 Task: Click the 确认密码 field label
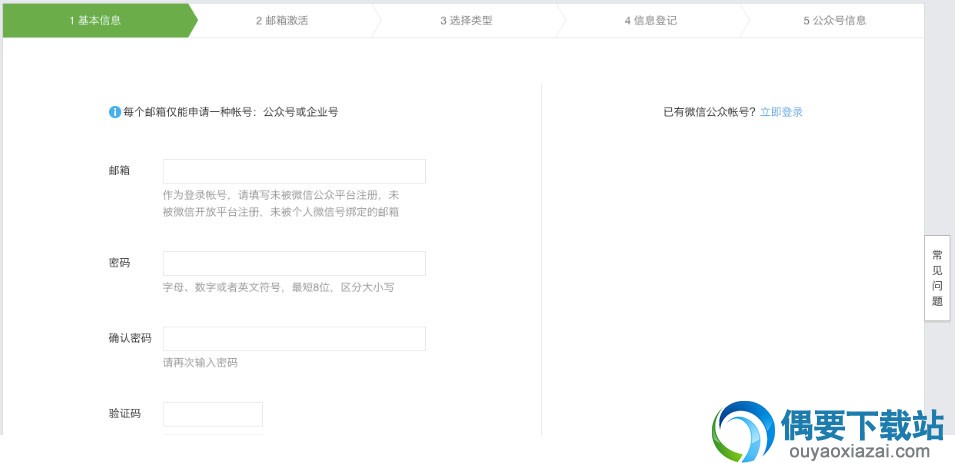[130, 338]
